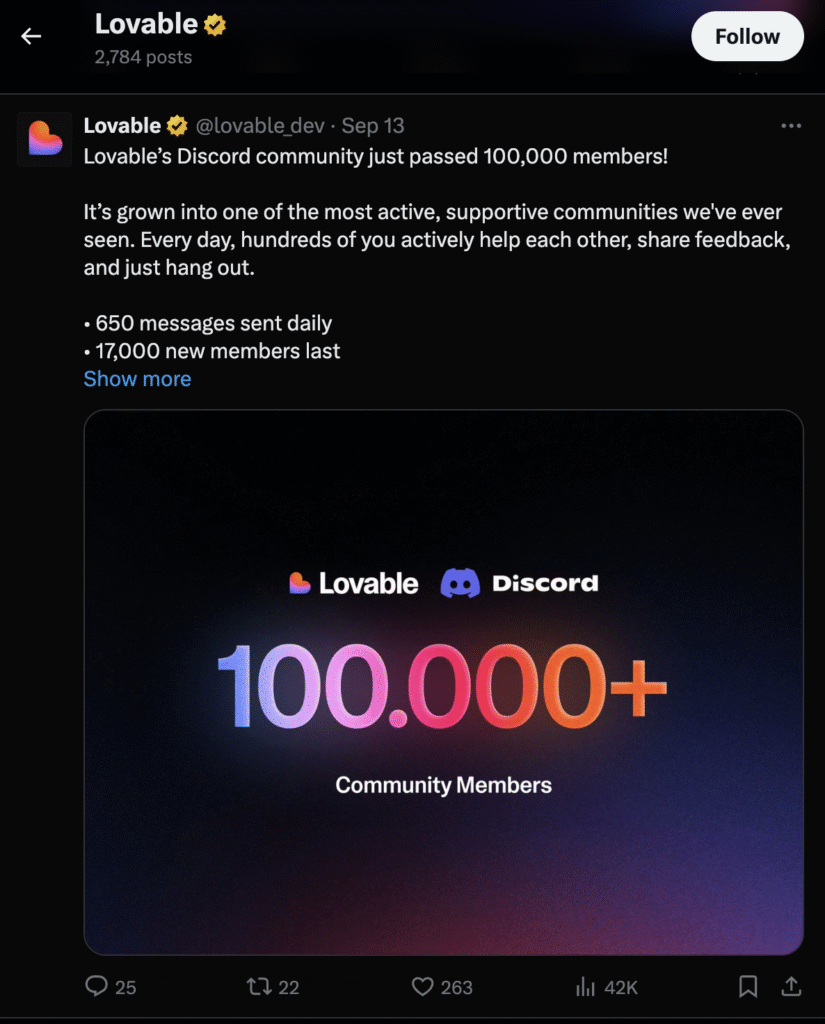
Task: Click the share upload icon
Action: [x=791, y=987]
